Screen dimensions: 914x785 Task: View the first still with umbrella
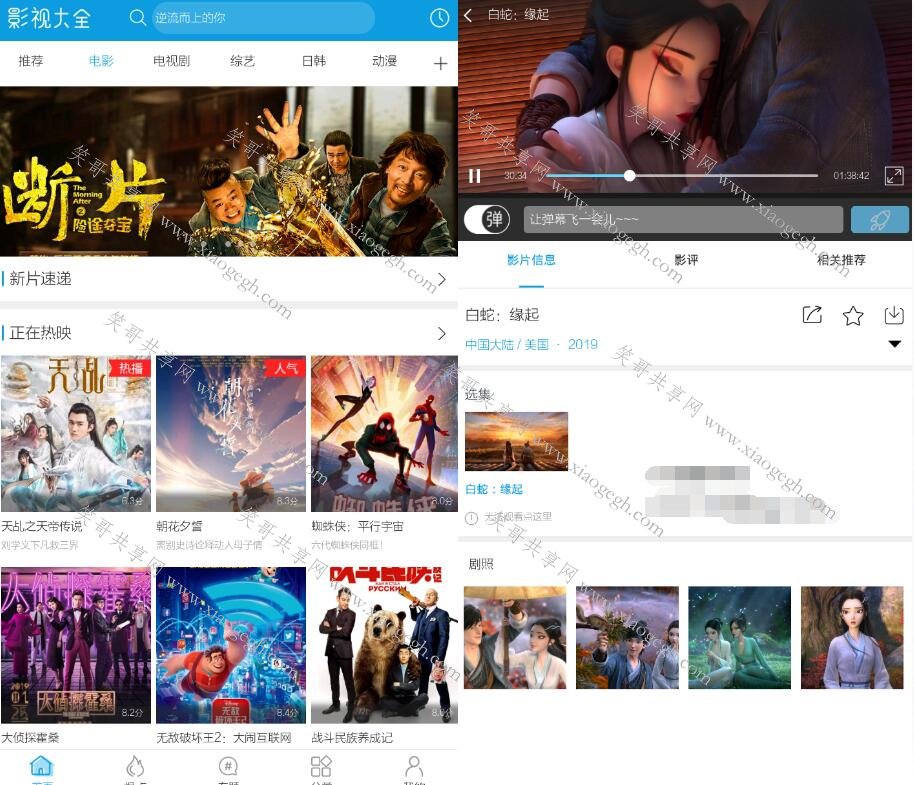(x=515, y=638)
